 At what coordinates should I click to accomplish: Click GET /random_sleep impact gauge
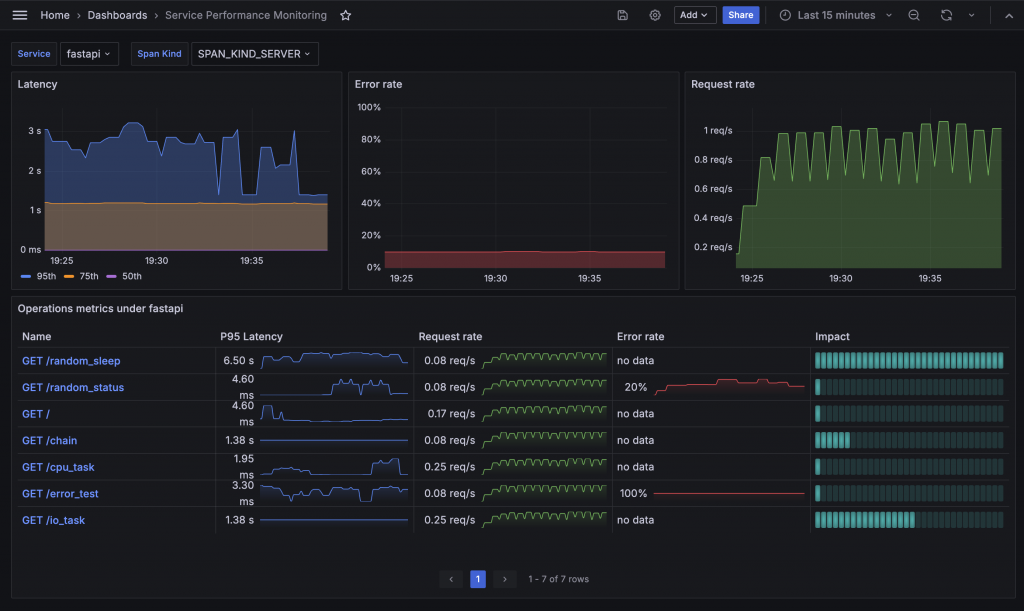pyautogui.click(x=909, y=360)
